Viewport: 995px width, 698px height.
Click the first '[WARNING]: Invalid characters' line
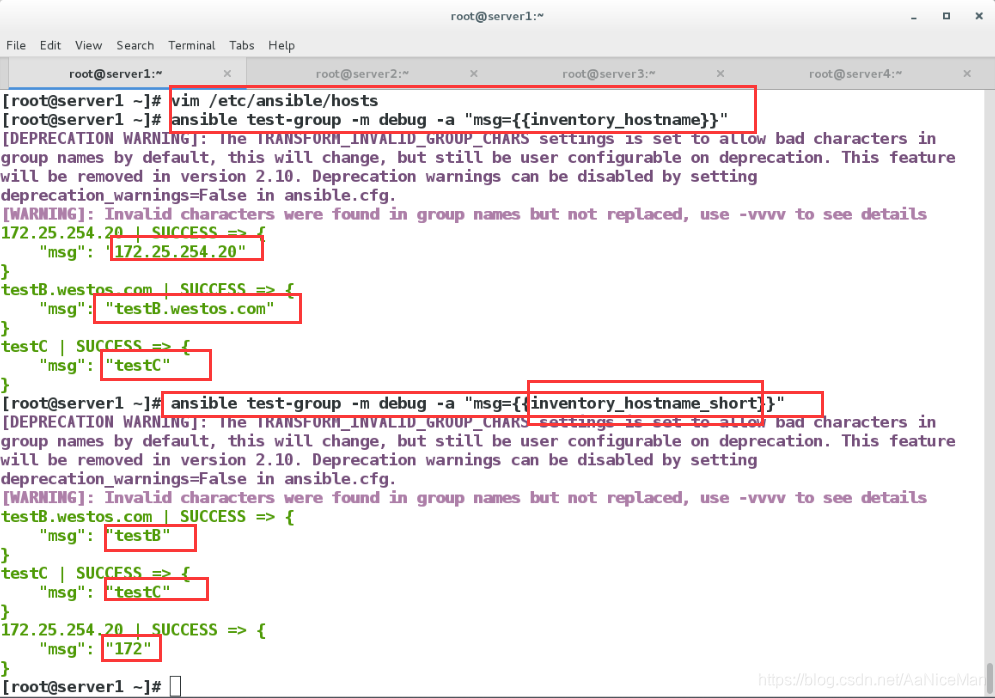[464, 214]
